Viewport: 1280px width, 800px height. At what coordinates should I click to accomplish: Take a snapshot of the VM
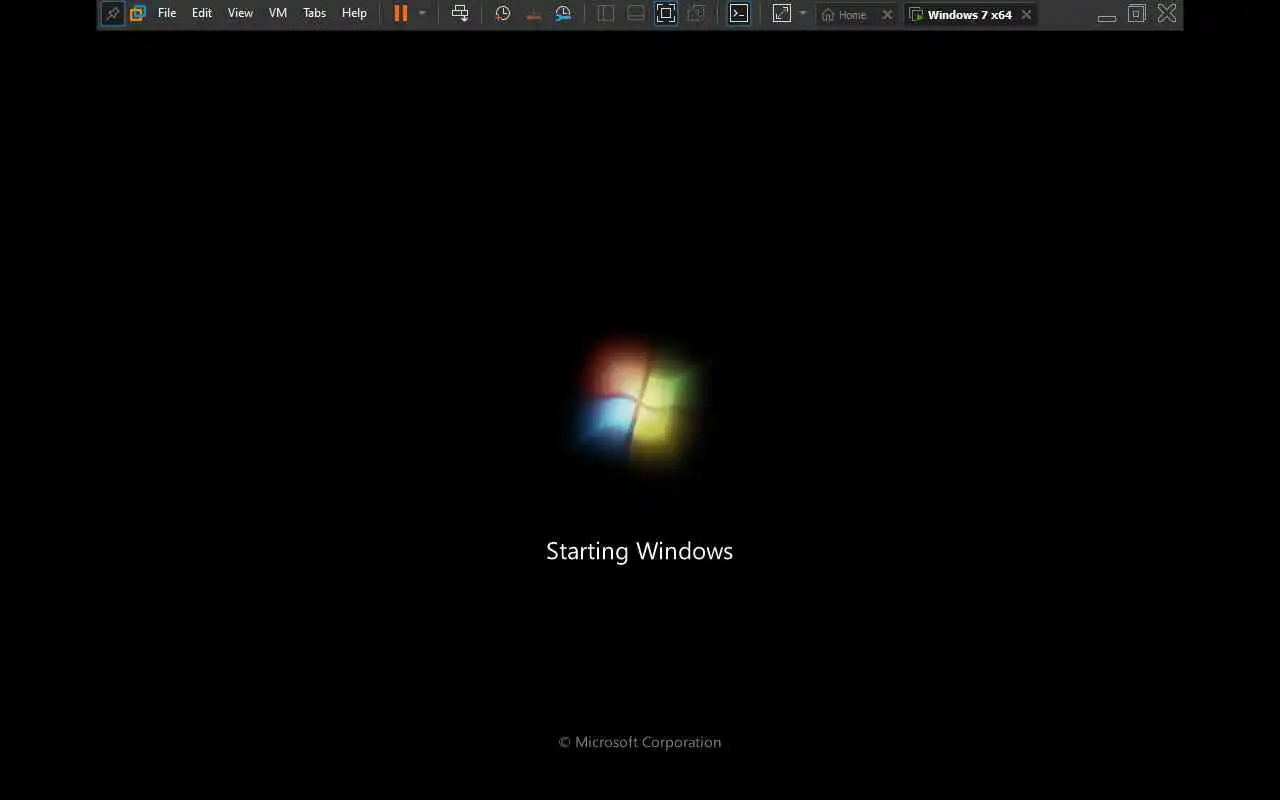tap(503, 14)
